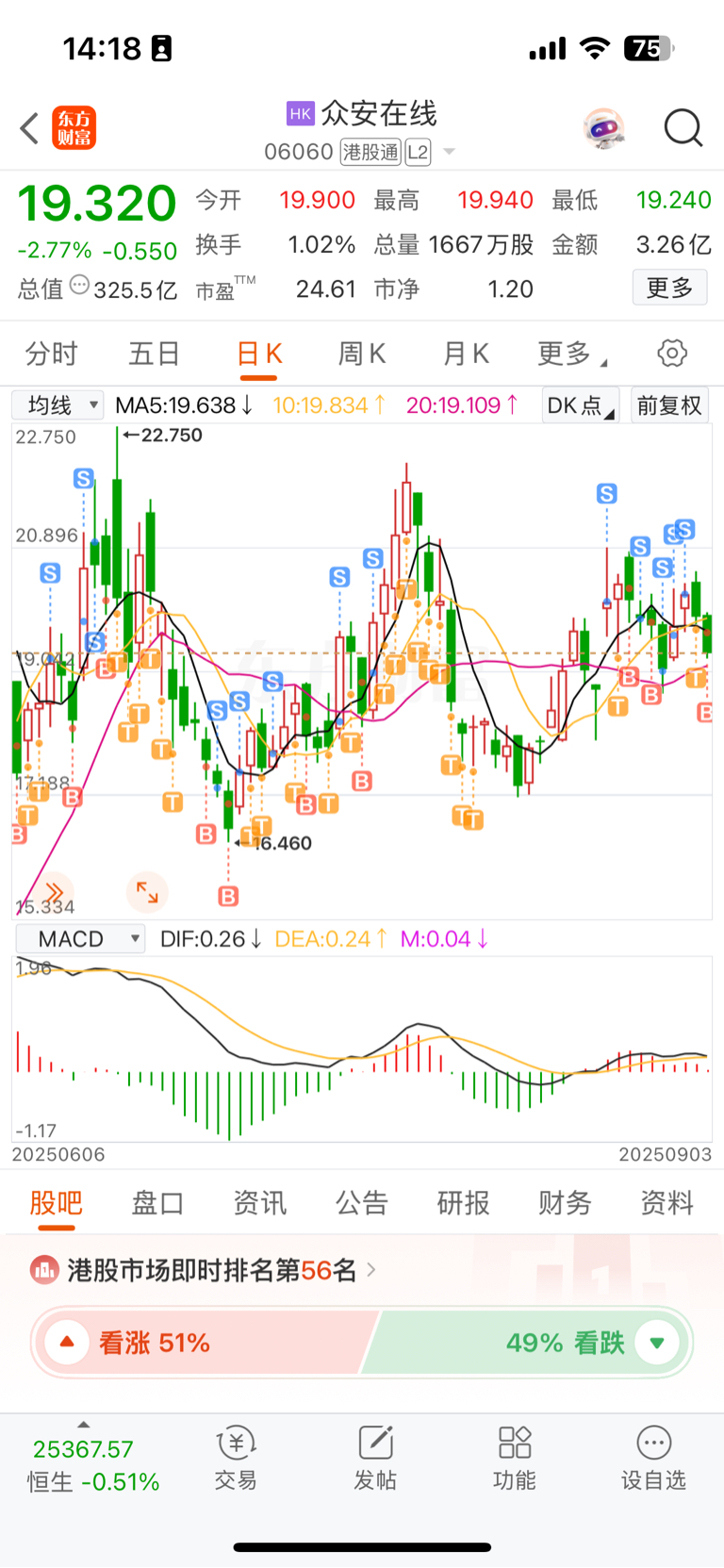Viewport: 724px width, 1568px height.
Task: Open the 均线 indicator dropdown
Action: (x=58, y=405)
